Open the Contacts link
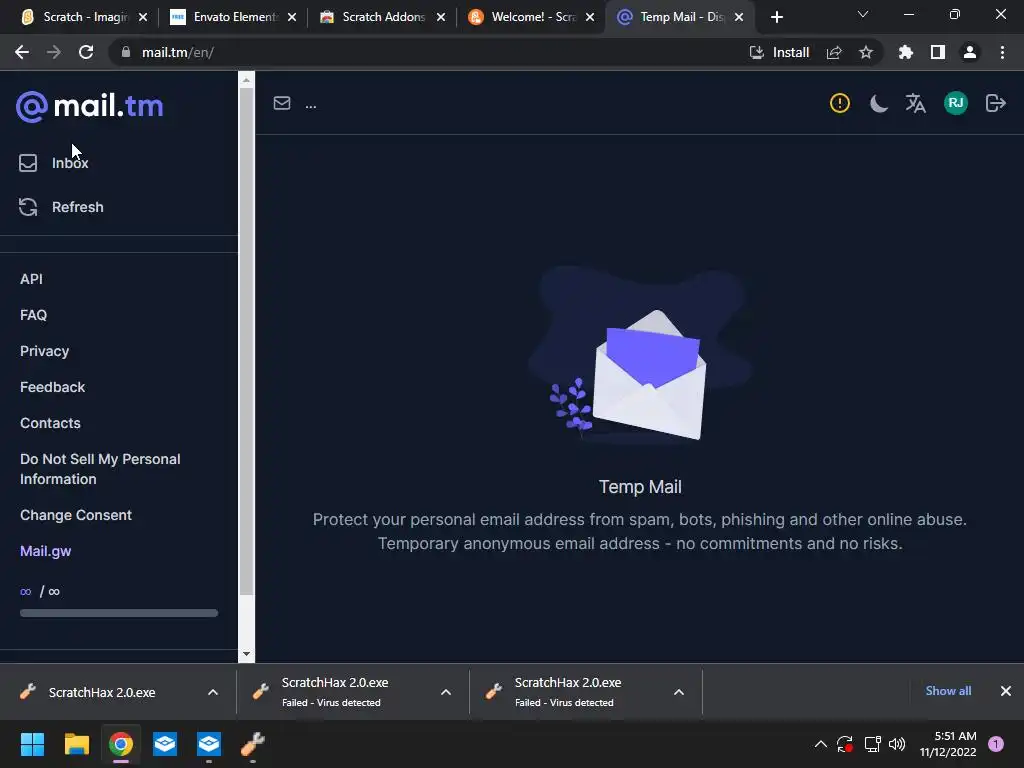 coord(50,423)
